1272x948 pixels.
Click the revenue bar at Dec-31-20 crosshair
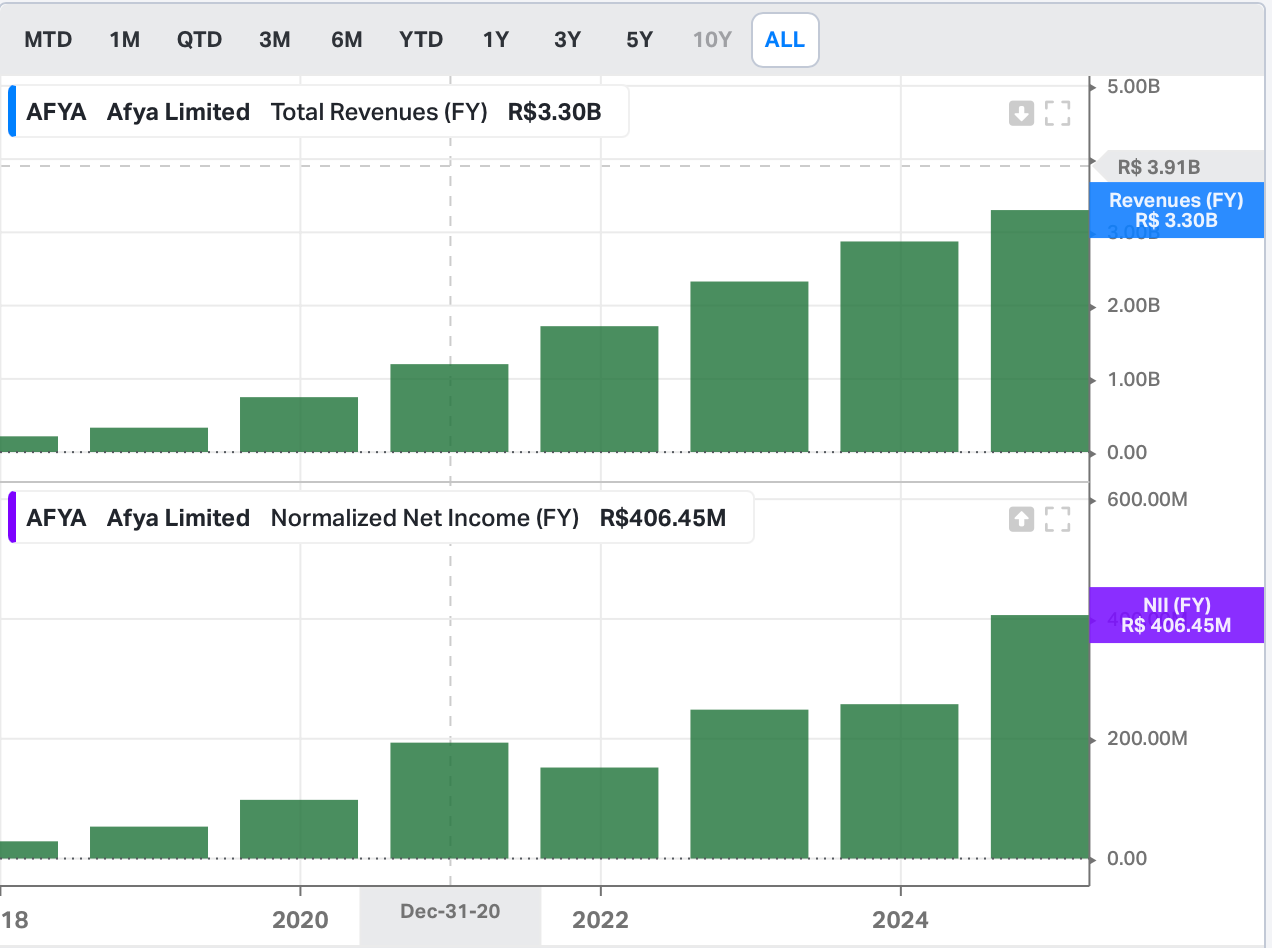[x=449, y=408]
